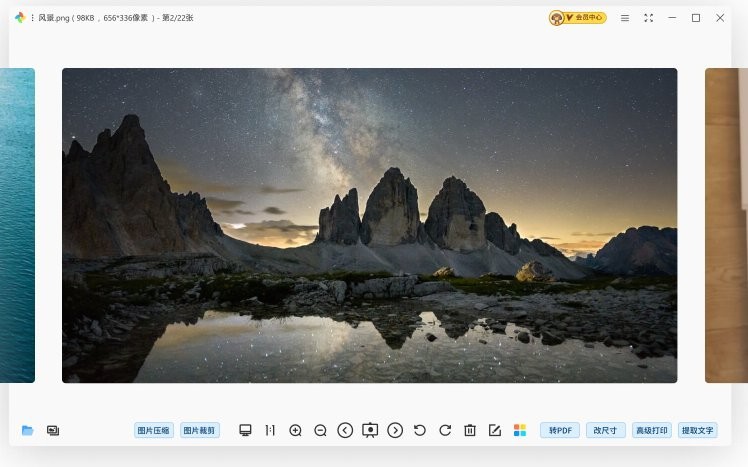Open folder icon in bottom-left corner
Viewport: 748px width, 467px height.
[x=27, y=430]
